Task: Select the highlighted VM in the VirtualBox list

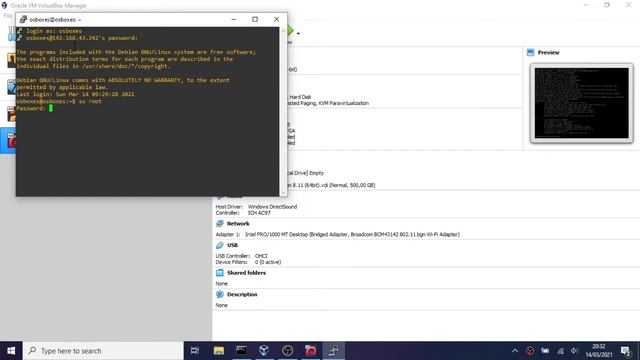Action: pyautogui.click(x=8, y=140)
